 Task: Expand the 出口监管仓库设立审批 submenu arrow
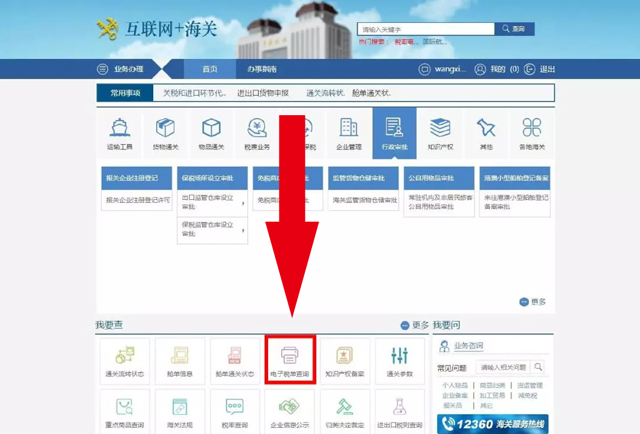243,203
